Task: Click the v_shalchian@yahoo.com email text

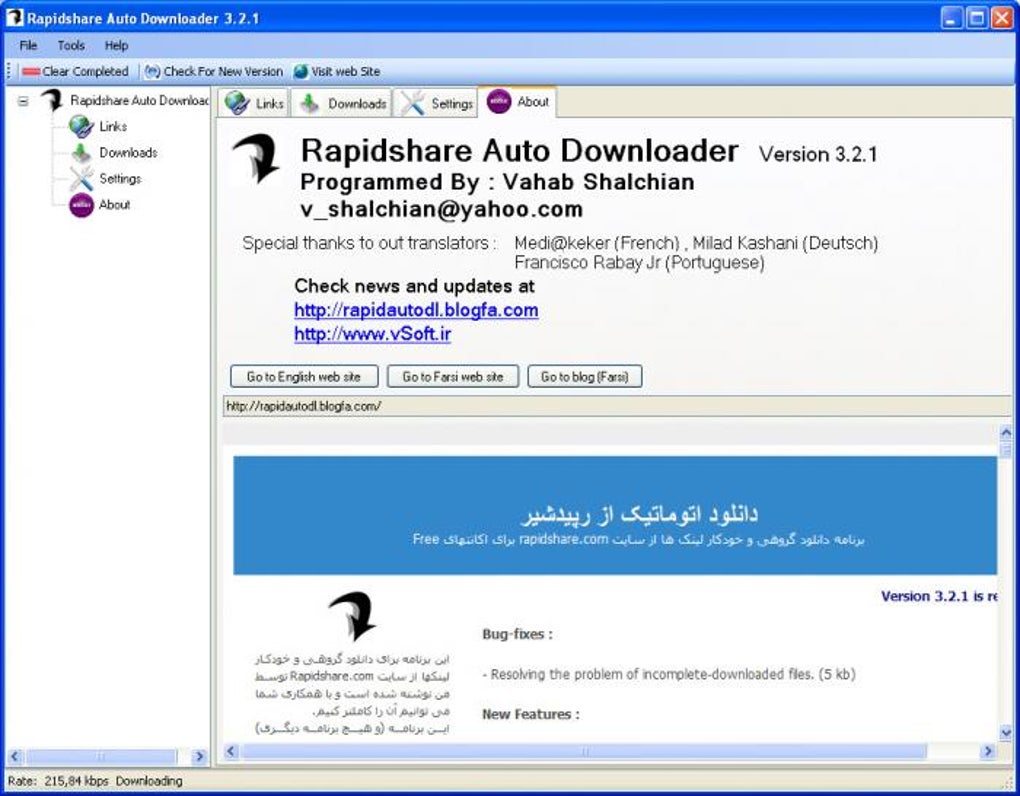Action: click(x=441, y=209)
